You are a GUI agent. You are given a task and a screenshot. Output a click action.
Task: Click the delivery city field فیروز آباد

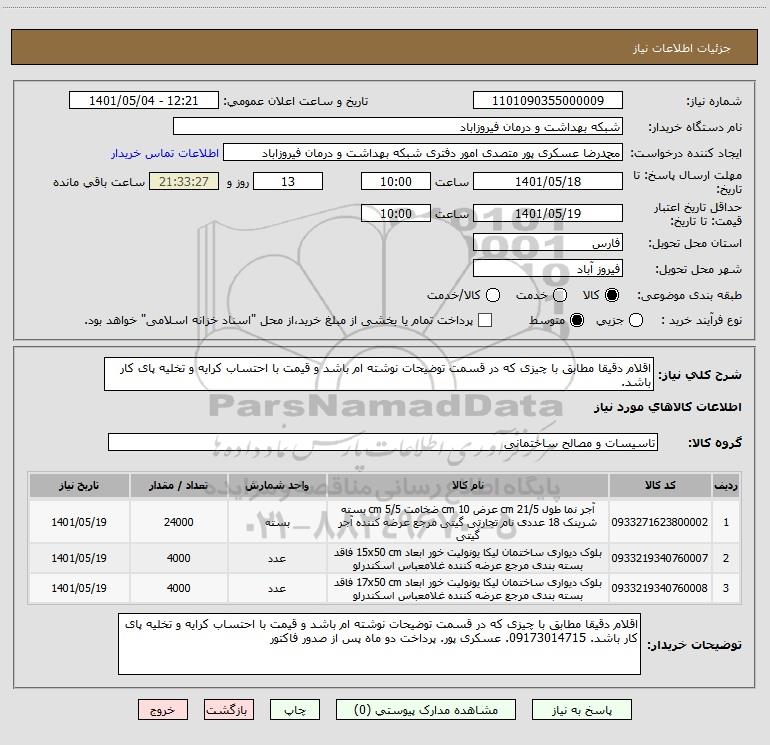[x=548, y=269]
